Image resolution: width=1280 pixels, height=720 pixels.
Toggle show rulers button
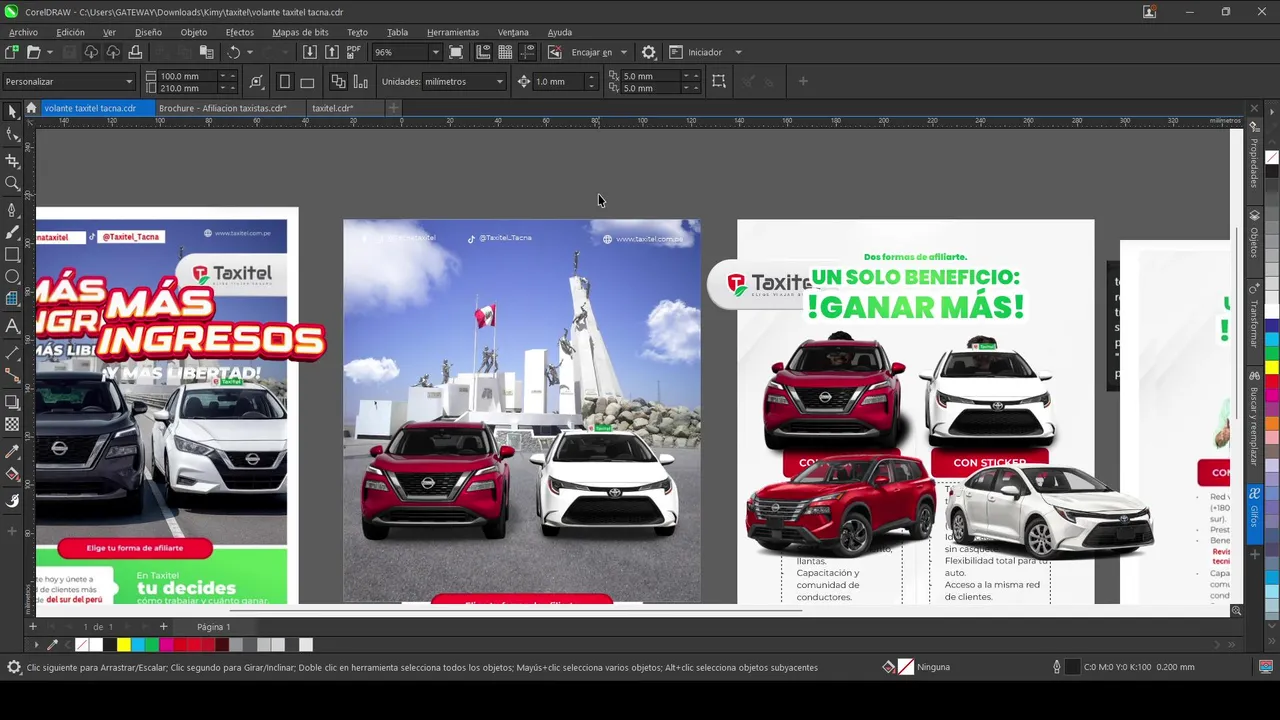(x=484, y=52)
